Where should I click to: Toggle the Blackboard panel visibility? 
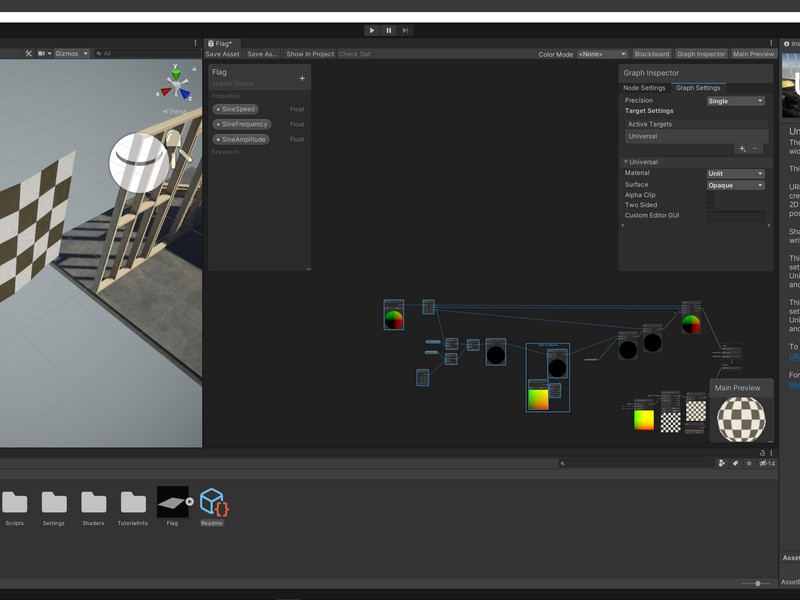tap(652, 54)
